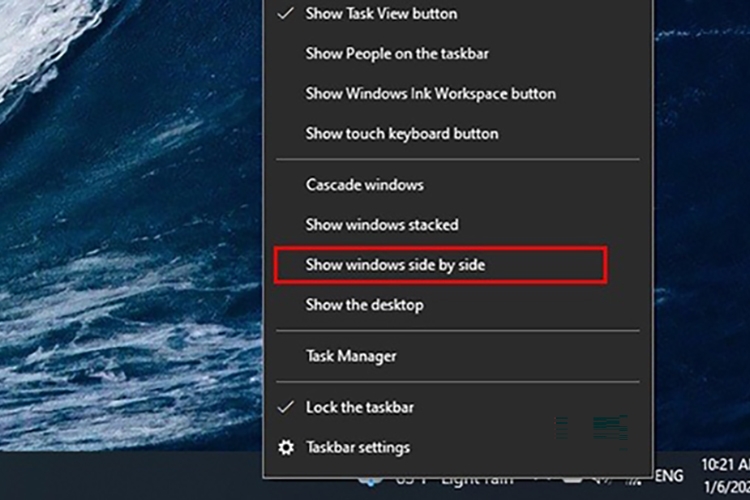Choose Show the desktop
750x500 pixels.
[x=364, y=304]
